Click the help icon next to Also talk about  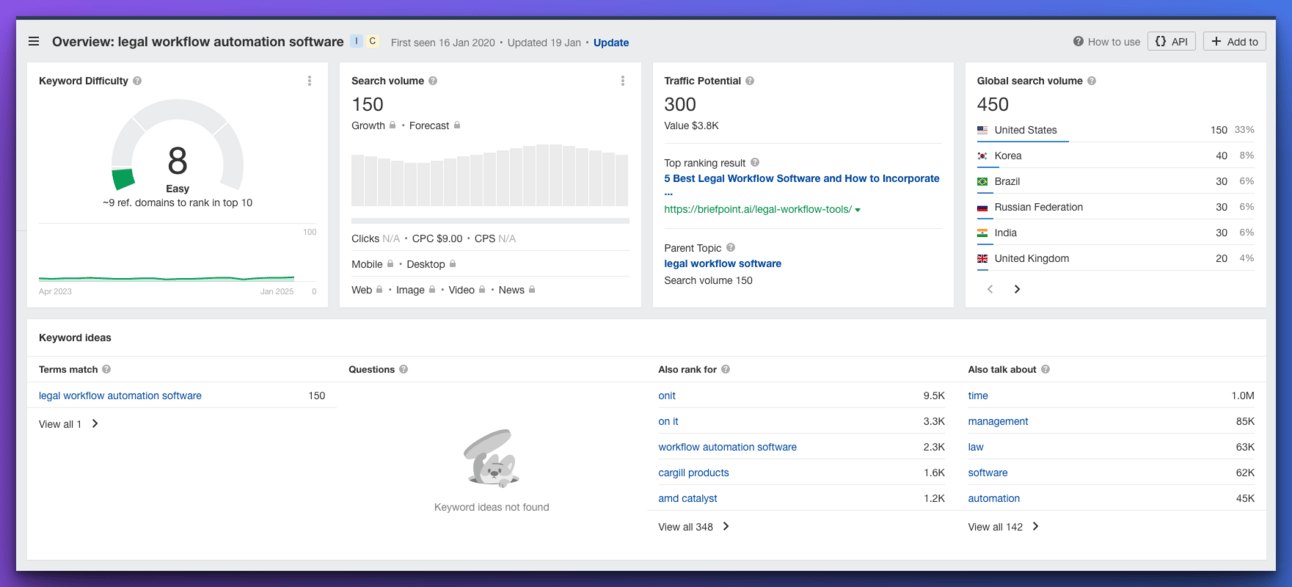pos(1045,369)
